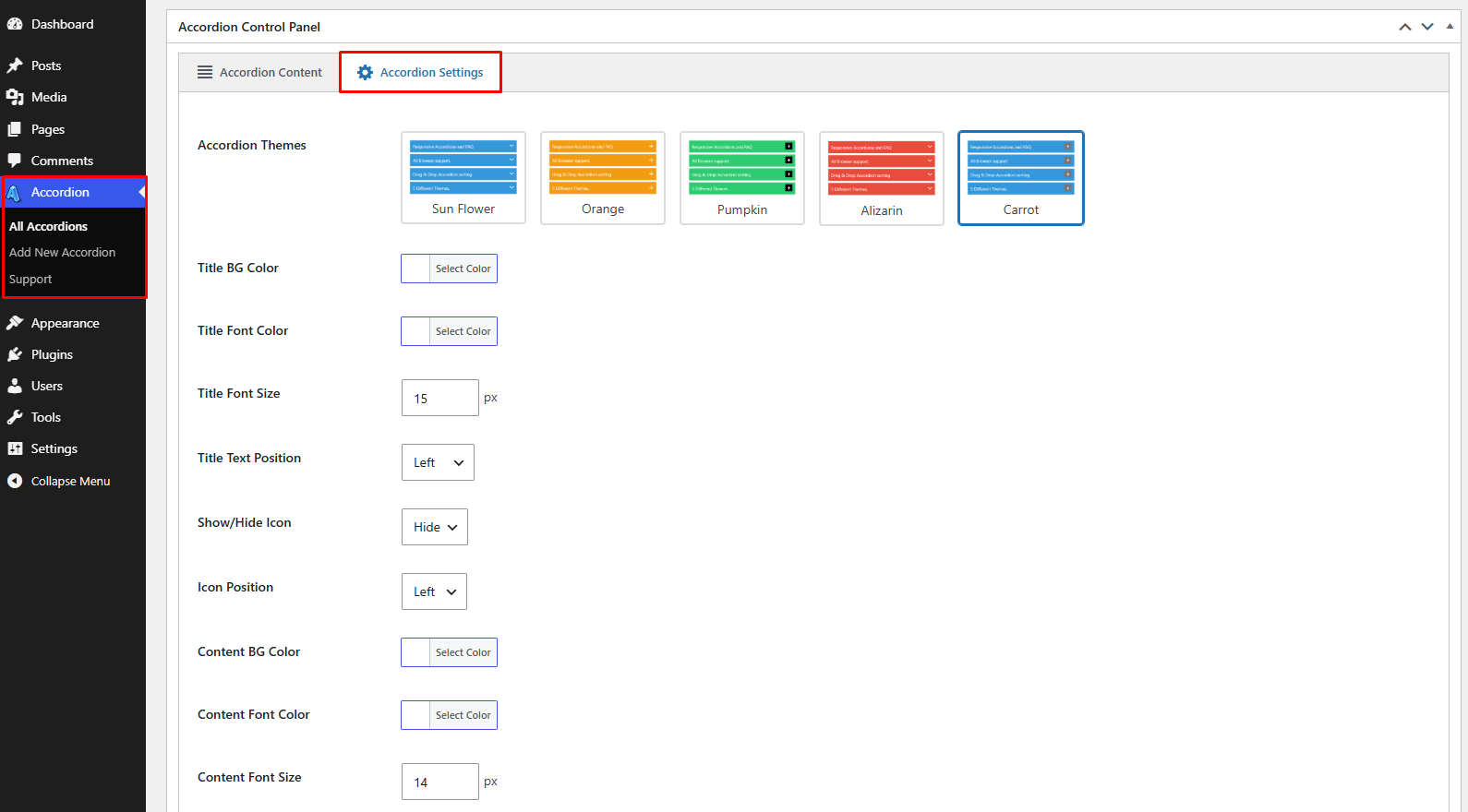Image resolution: width=1468 pixels, height=812 pixels.
Task: Click Select Color button for Content Font Color
Action: 463,715
